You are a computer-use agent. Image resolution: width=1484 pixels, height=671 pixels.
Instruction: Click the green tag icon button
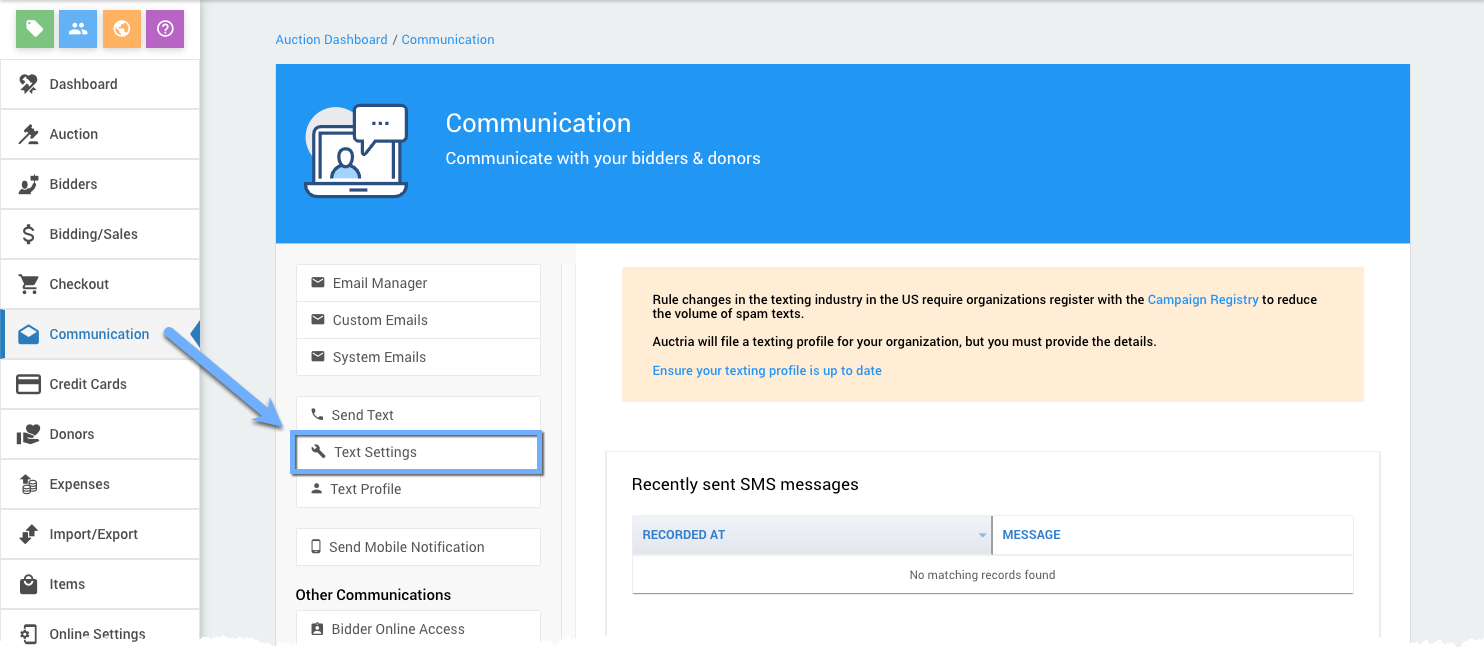(x=35, y=29)
